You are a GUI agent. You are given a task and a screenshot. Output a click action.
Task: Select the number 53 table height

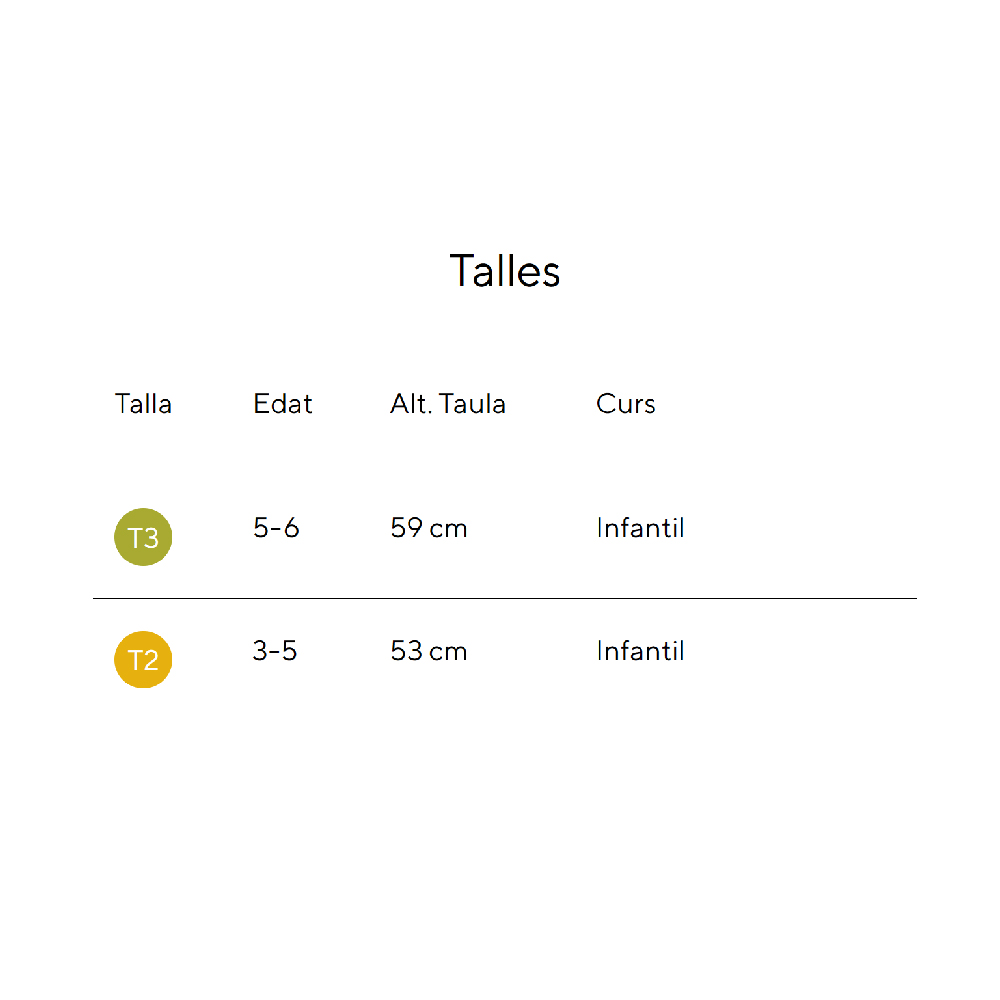coord(406,651)
